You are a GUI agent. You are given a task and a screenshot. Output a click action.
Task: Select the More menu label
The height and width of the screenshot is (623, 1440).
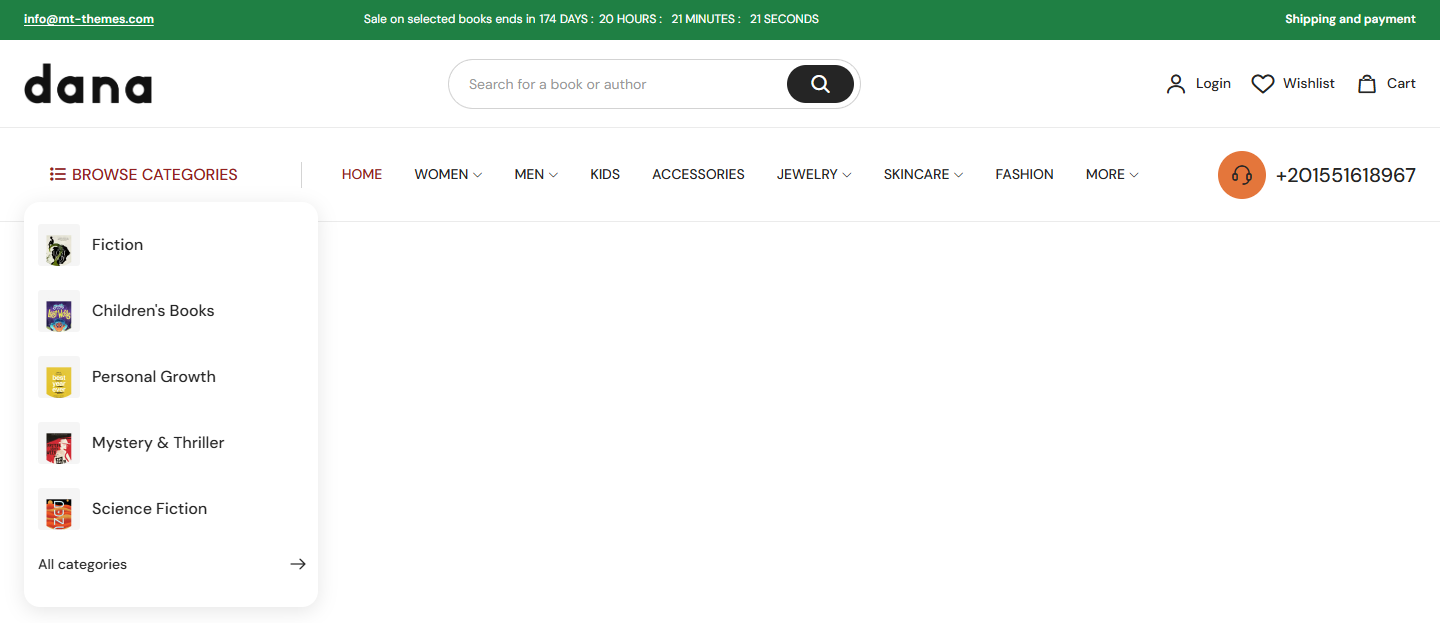coord(1105,174)
